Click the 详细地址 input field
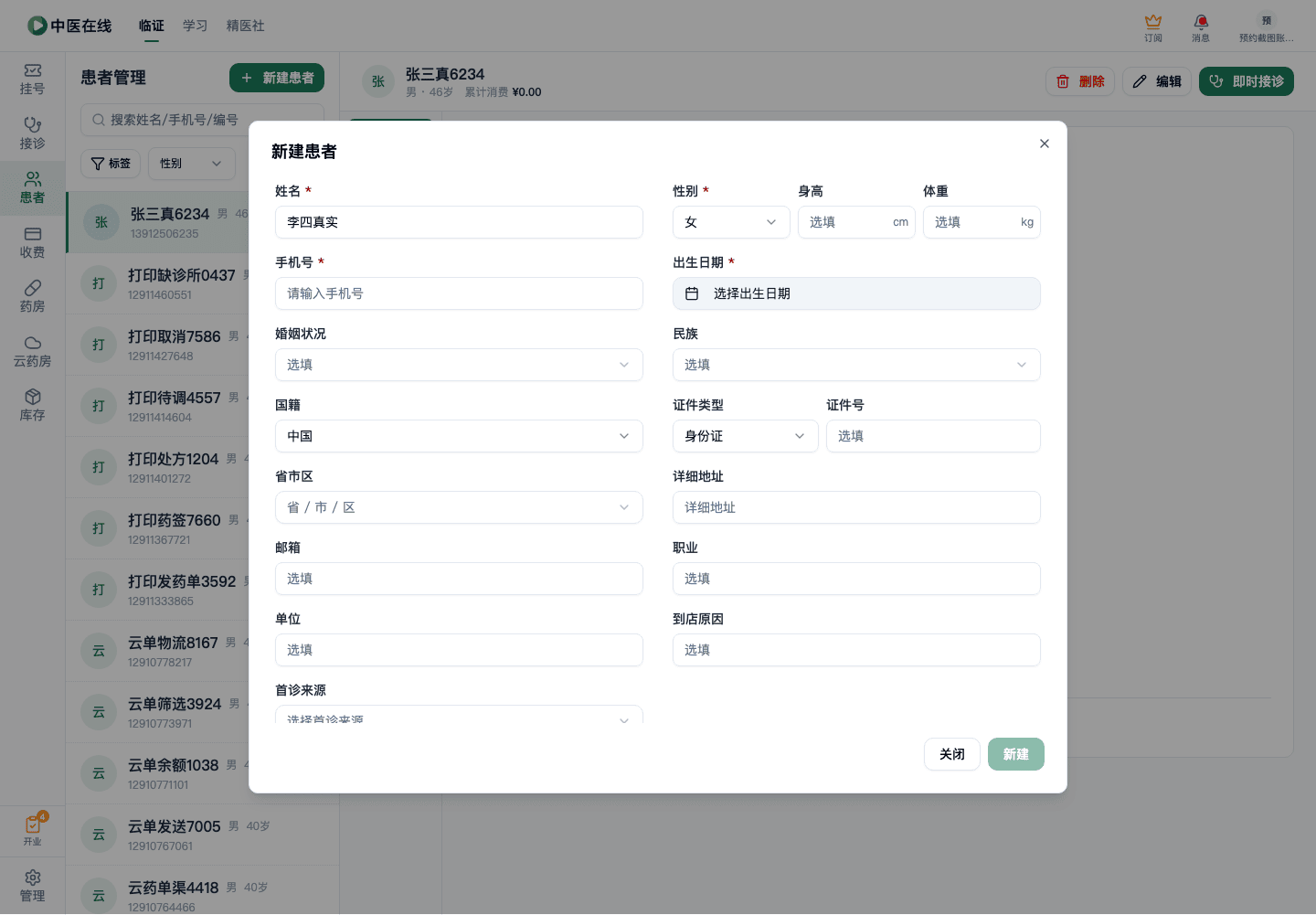 [x=856, y=507]
